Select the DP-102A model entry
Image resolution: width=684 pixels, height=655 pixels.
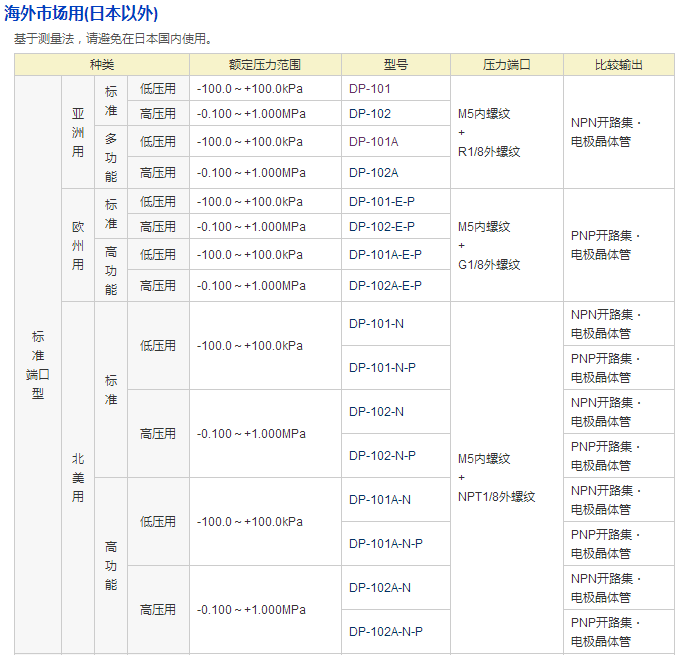click(373, 172)
